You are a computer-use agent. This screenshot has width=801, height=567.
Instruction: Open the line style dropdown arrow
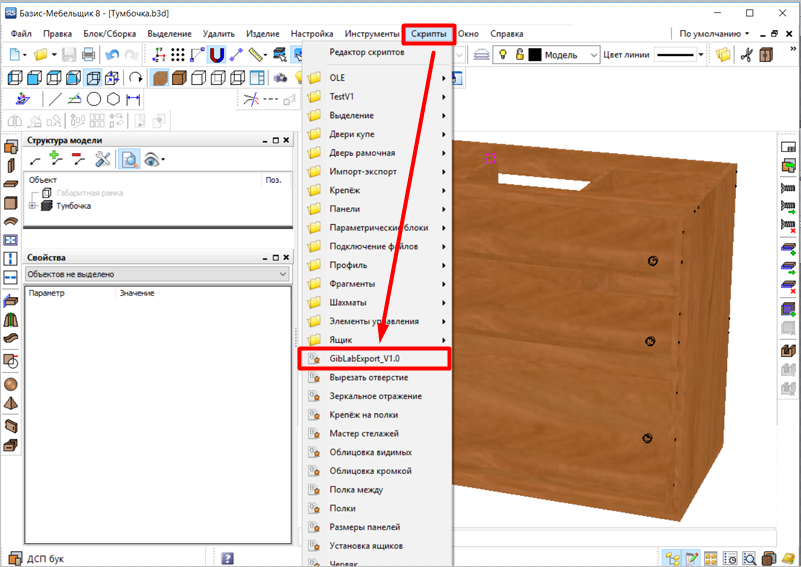[700, 54]
